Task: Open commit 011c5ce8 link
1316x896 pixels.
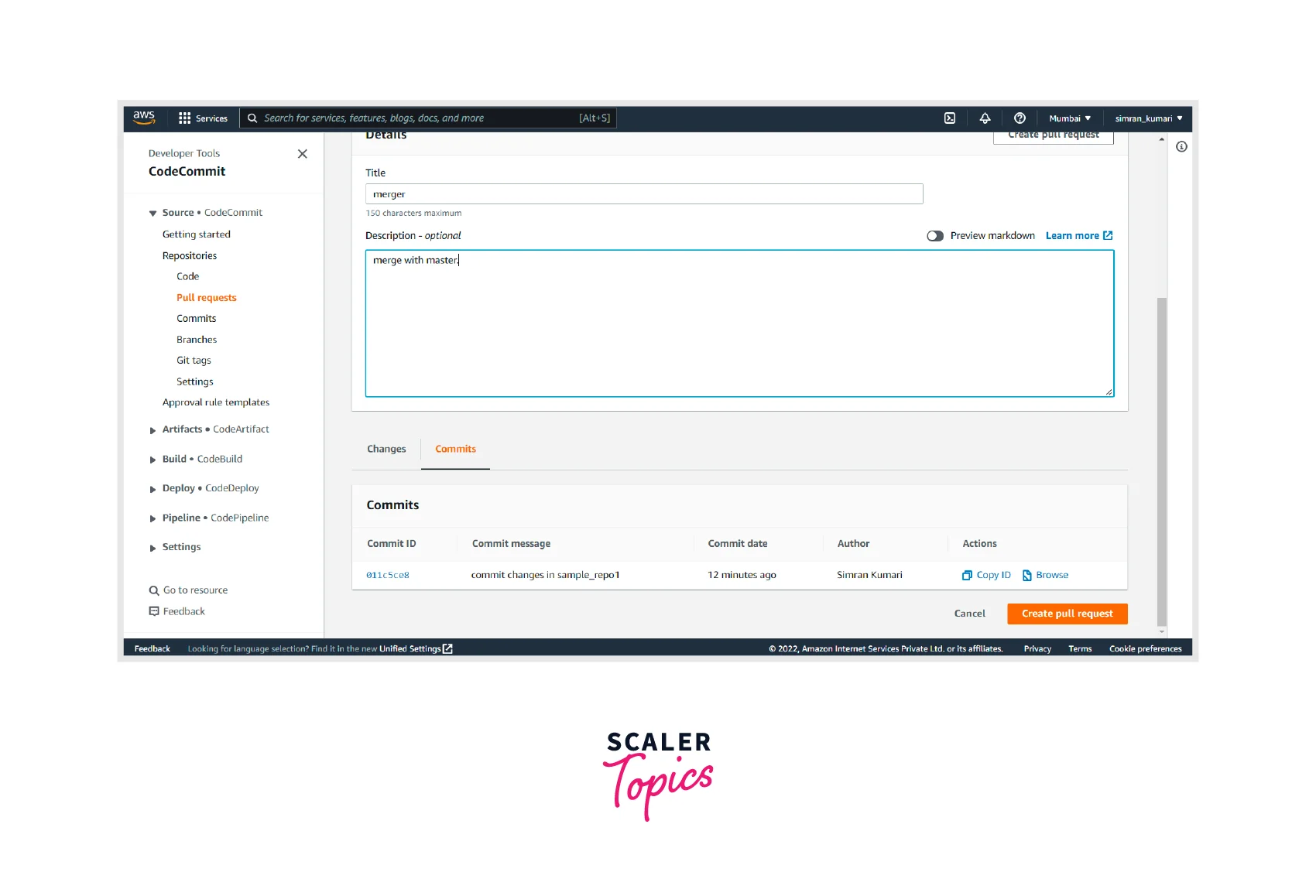Action: tap(388, 575)
